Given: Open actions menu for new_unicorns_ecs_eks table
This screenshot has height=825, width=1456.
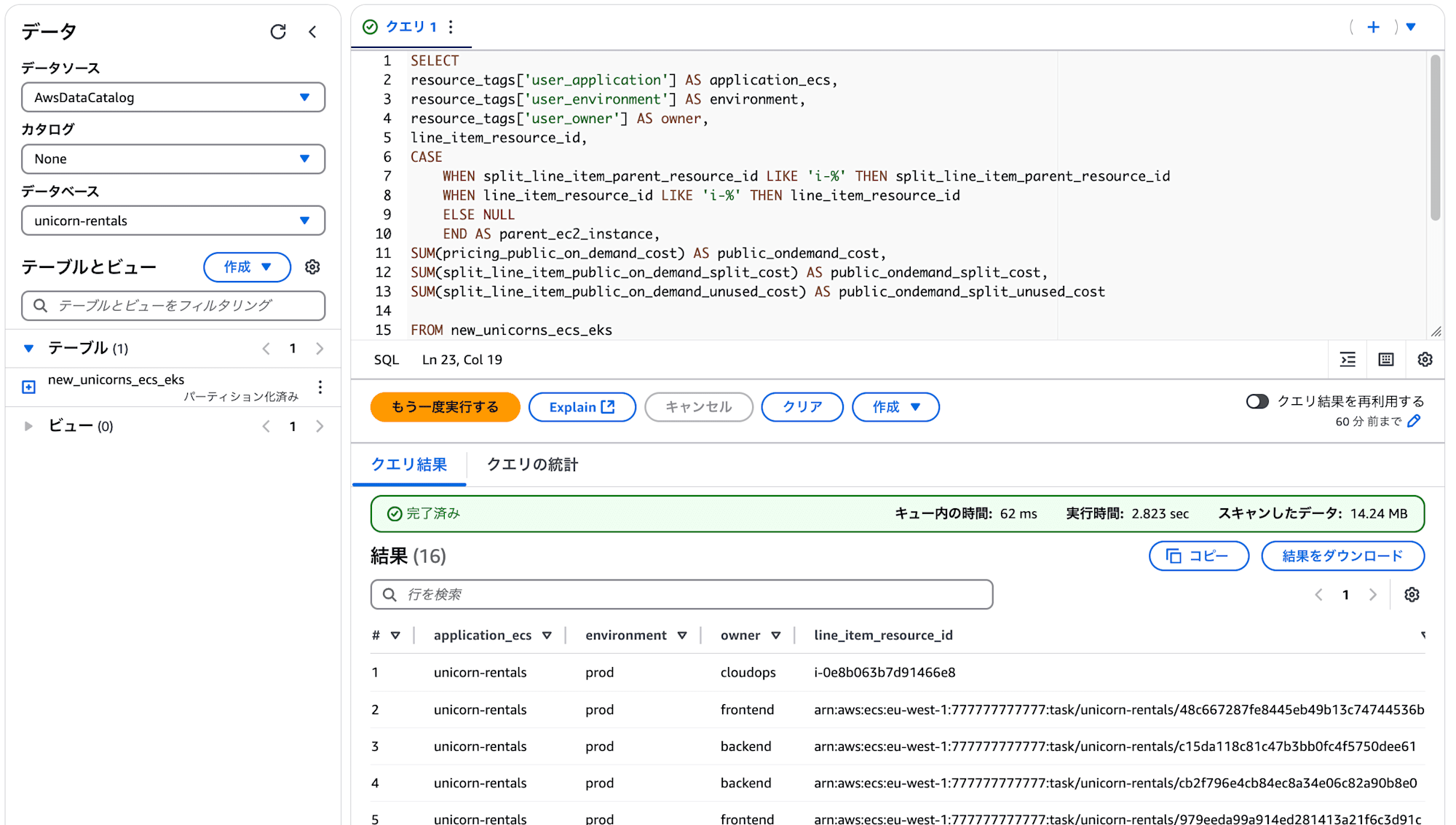Looking at the screenshot, I should pyautogui.click(x=320, y=387).
